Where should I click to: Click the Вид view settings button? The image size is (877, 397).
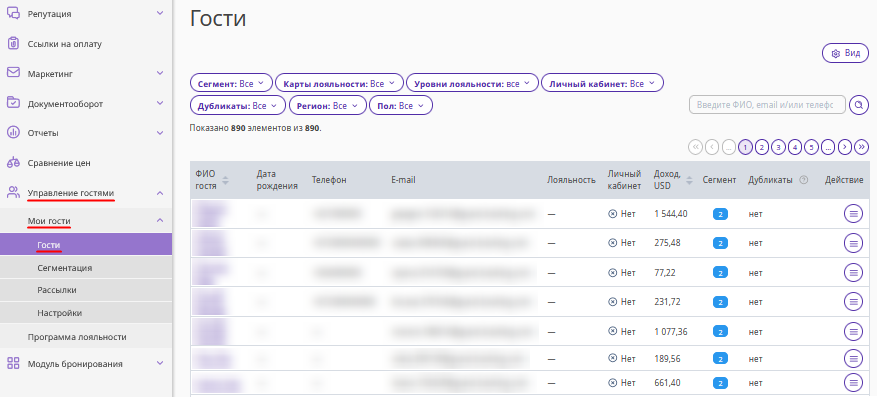[845, 53]
